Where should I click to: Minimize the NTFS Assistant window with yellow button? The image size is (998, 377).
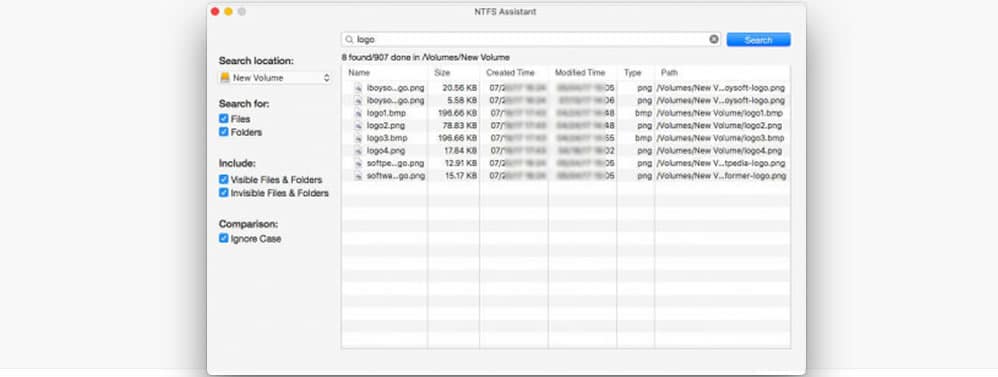[x=228, y=11]
